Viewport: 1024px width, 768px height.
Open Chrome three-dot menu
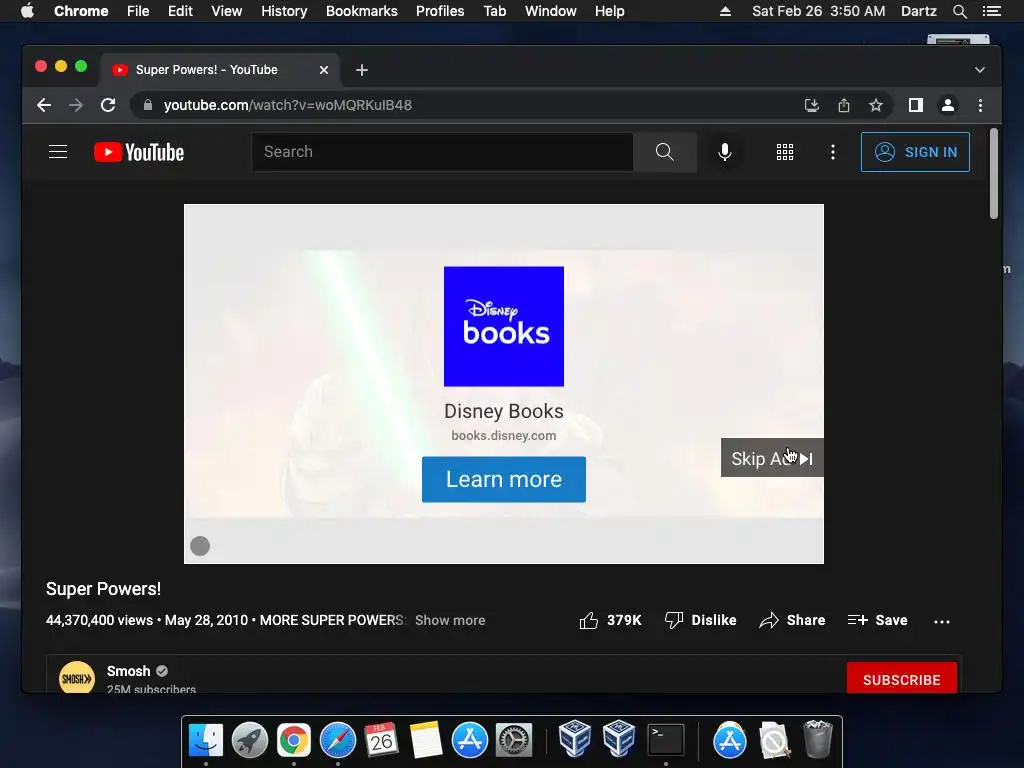[980, 105]
